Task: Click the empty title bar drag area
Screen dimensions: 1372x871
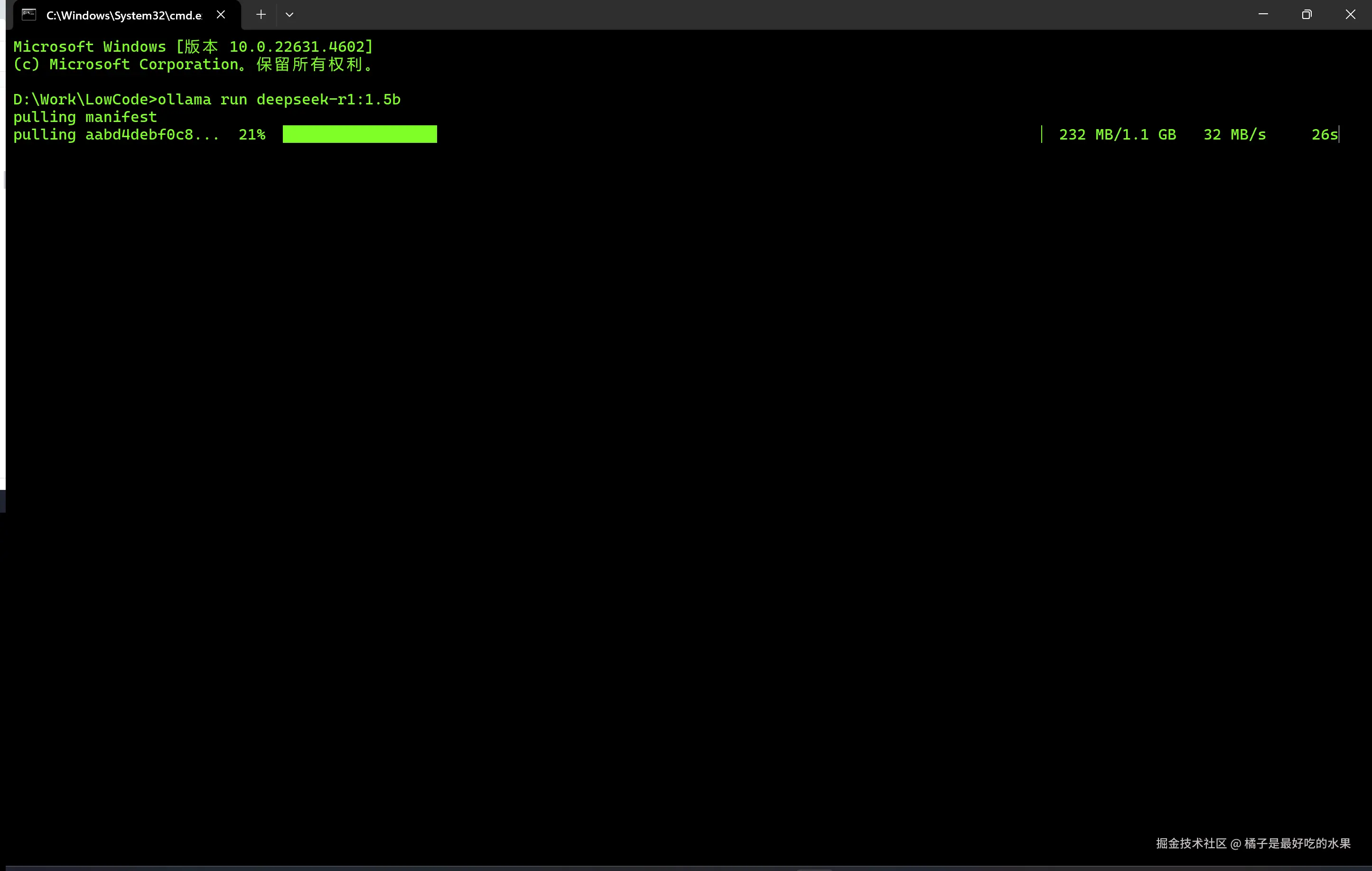Action: click(x=741, y=15)
